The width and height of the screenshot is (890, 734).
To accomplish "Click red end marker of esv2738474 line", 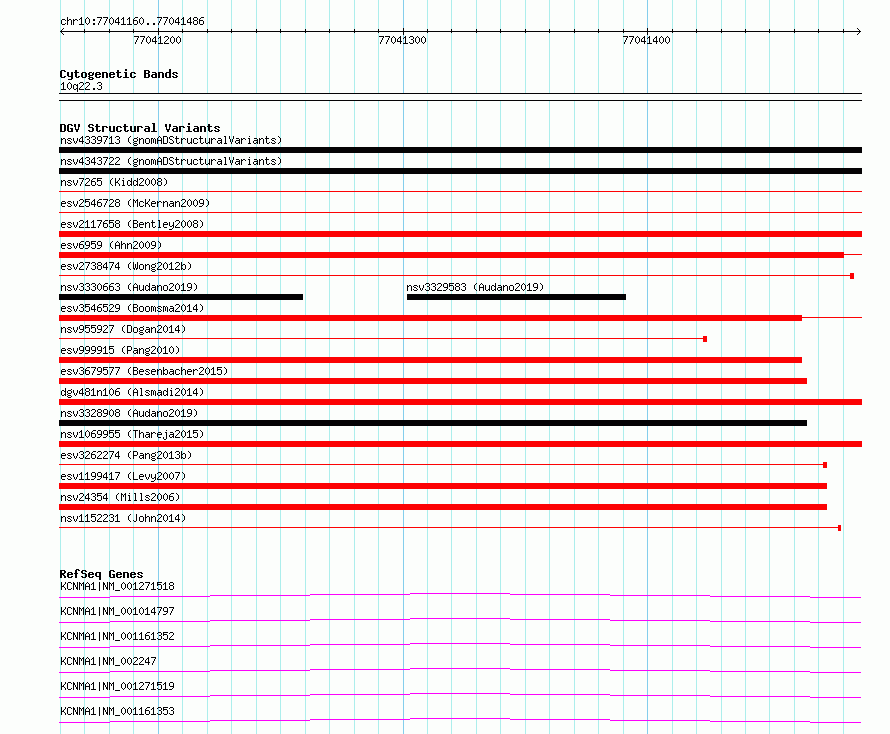I will point(852,276).
